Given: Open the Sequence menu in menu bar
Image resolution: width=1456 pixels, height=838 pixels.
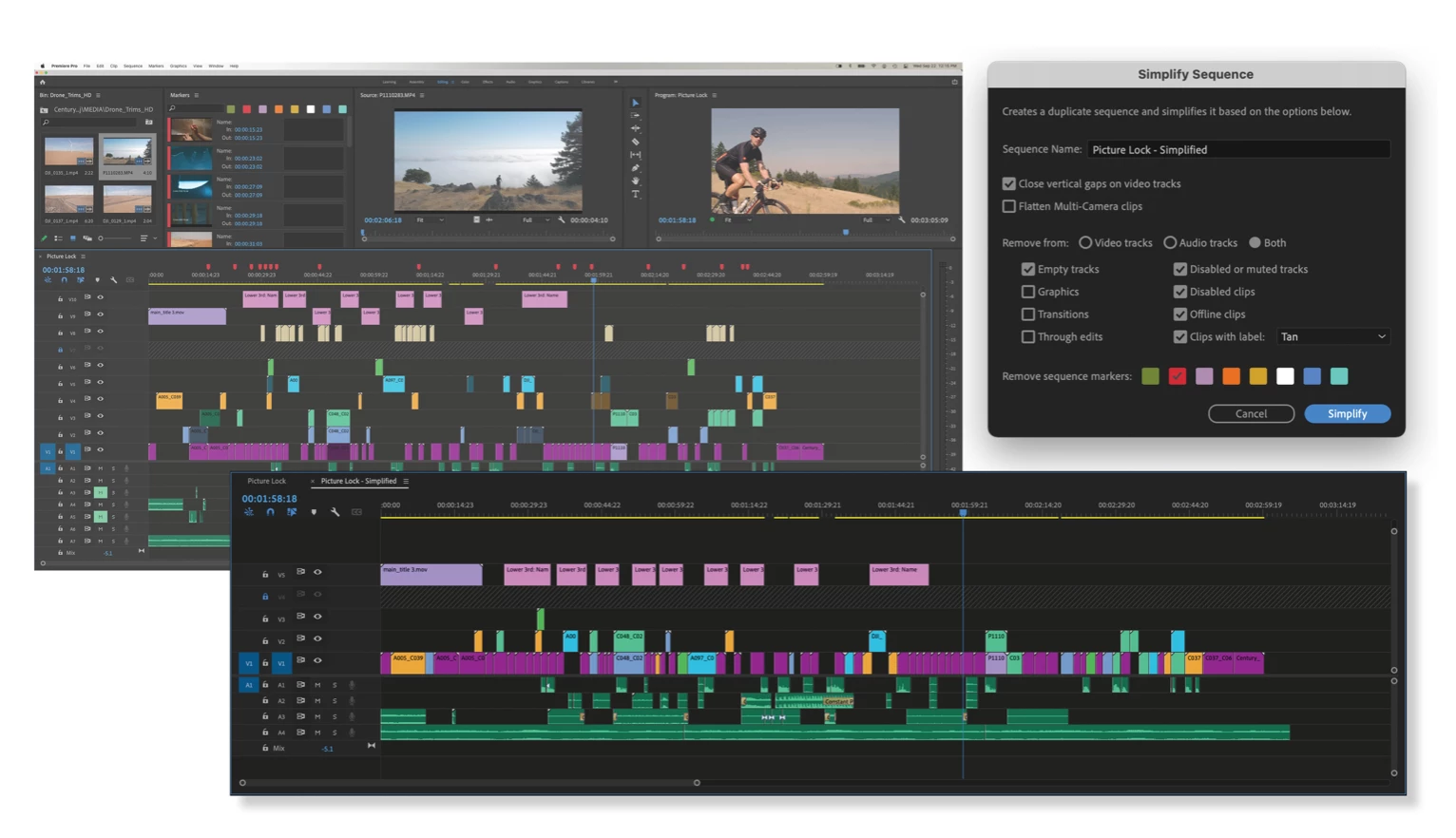Looking at the screenshot, I should pos(133,67).
